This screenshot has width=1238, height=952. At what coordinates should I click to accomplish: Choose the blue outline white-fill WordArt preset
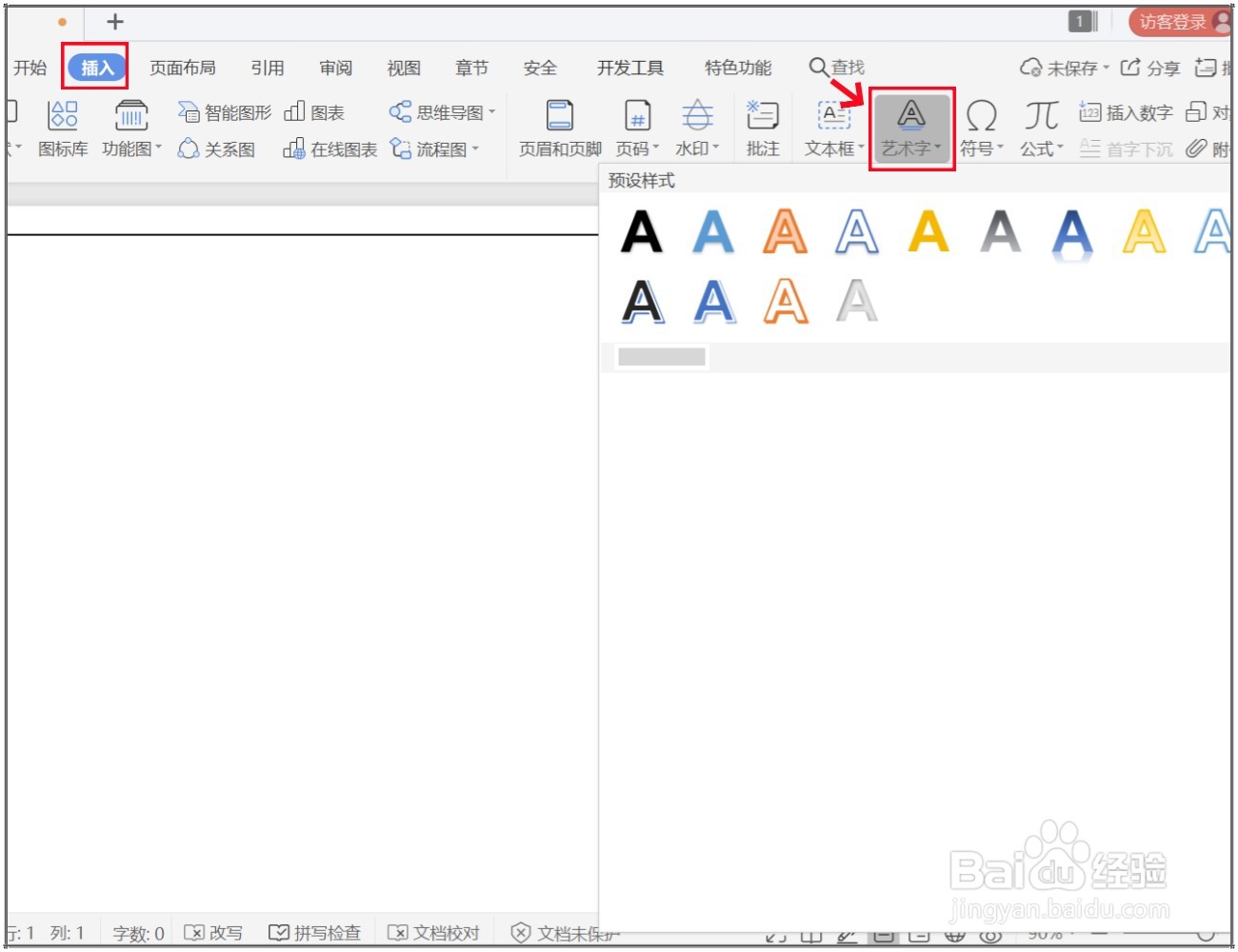856,231
